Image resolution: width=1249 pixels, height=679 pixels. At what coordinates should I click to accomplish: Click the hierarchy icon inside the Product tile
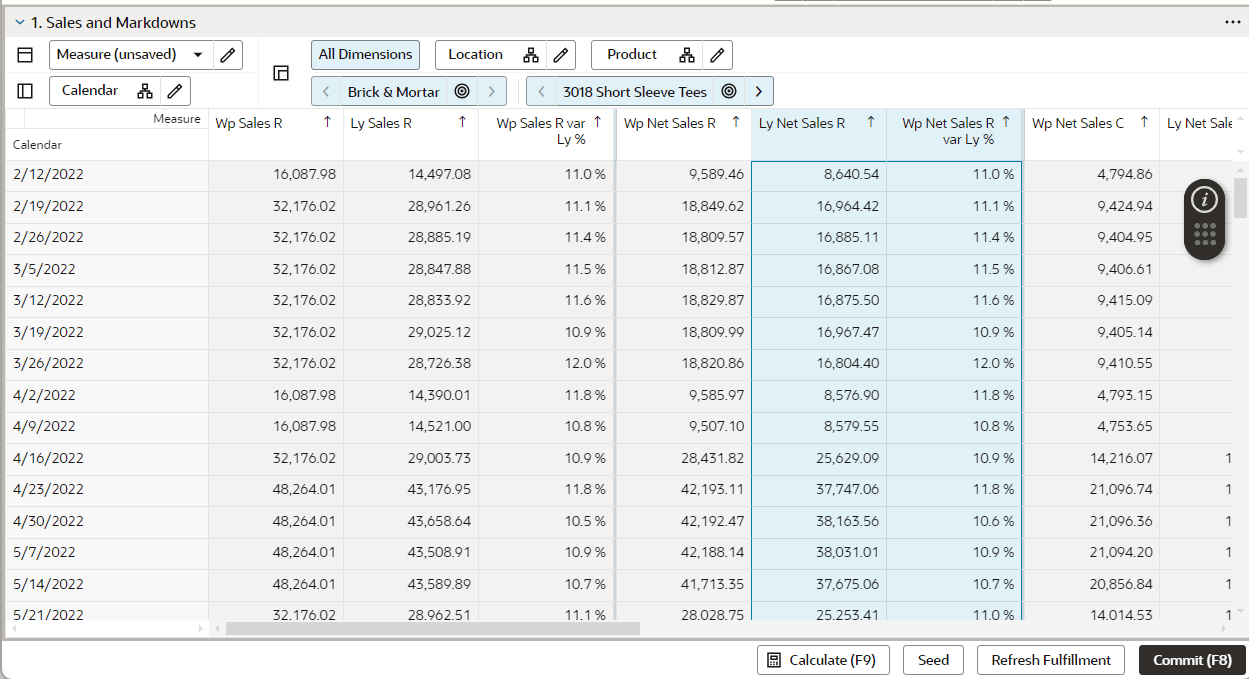pyautogui.click(x=689, y=55)
